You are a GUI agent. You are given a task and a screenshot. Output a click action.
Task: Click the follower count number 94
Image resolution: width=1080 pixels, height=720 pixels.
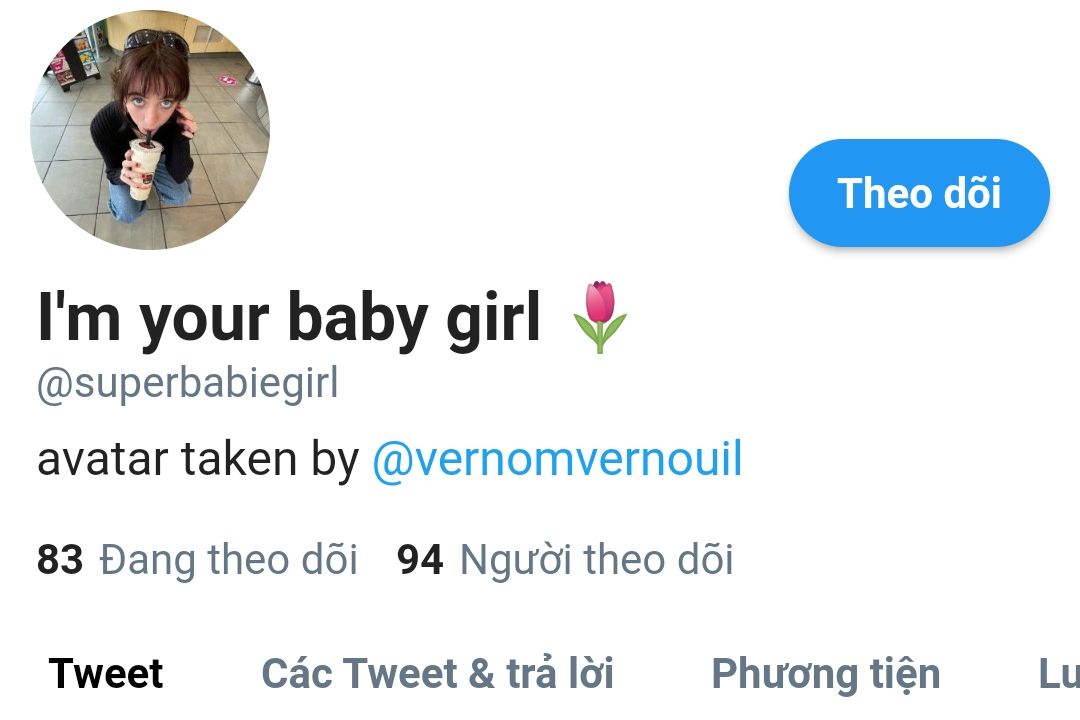pyautogui.click(x=420, y=559)
